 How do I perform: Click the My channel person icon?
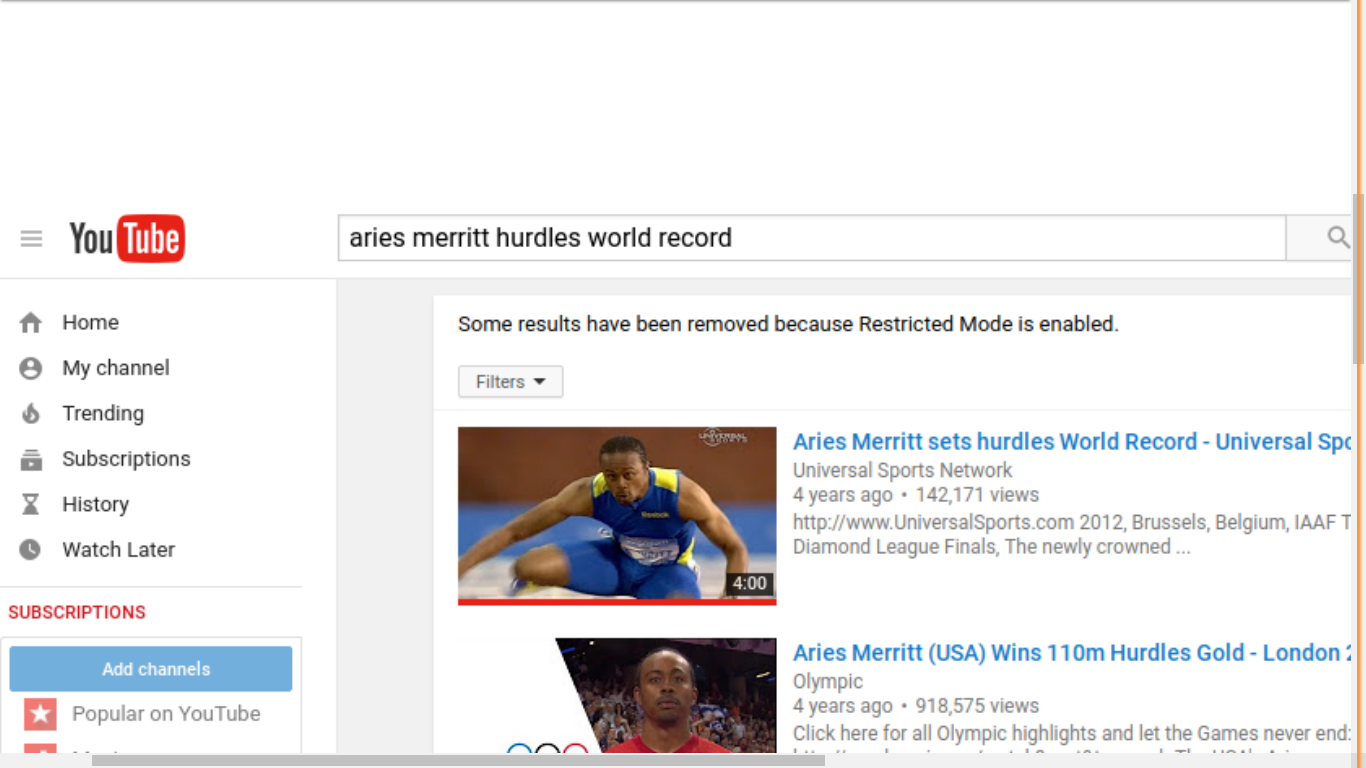(31, 368)
